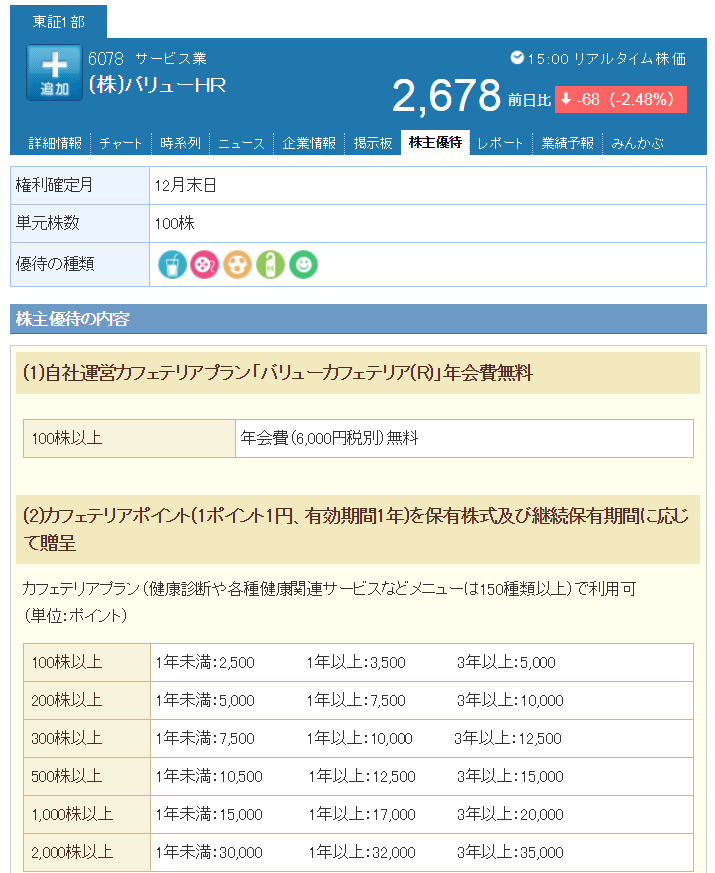Screen dimensions: 715x873
Task: Open the みんかぶ tab
Action: pyautogui.click(x=638, y=143)
